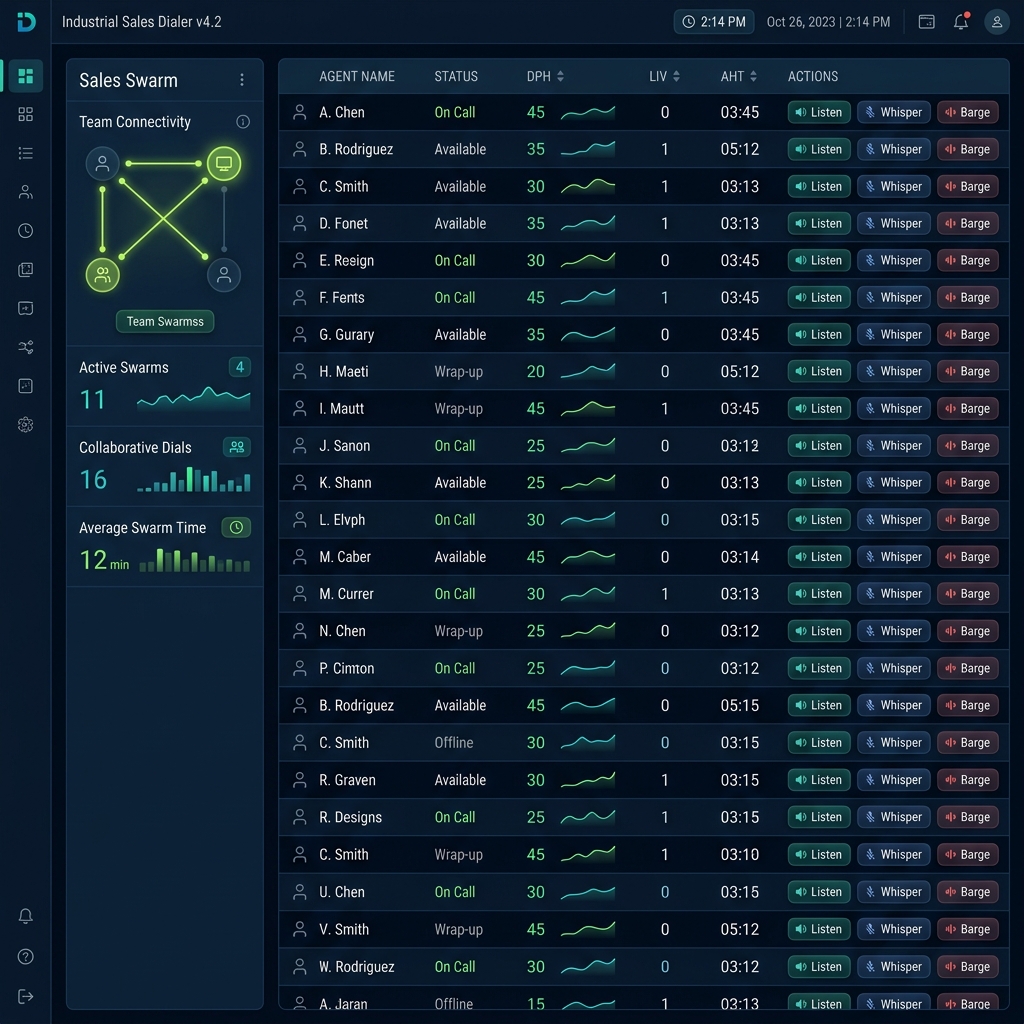Listen to A. Chen's call

(818, 112)
